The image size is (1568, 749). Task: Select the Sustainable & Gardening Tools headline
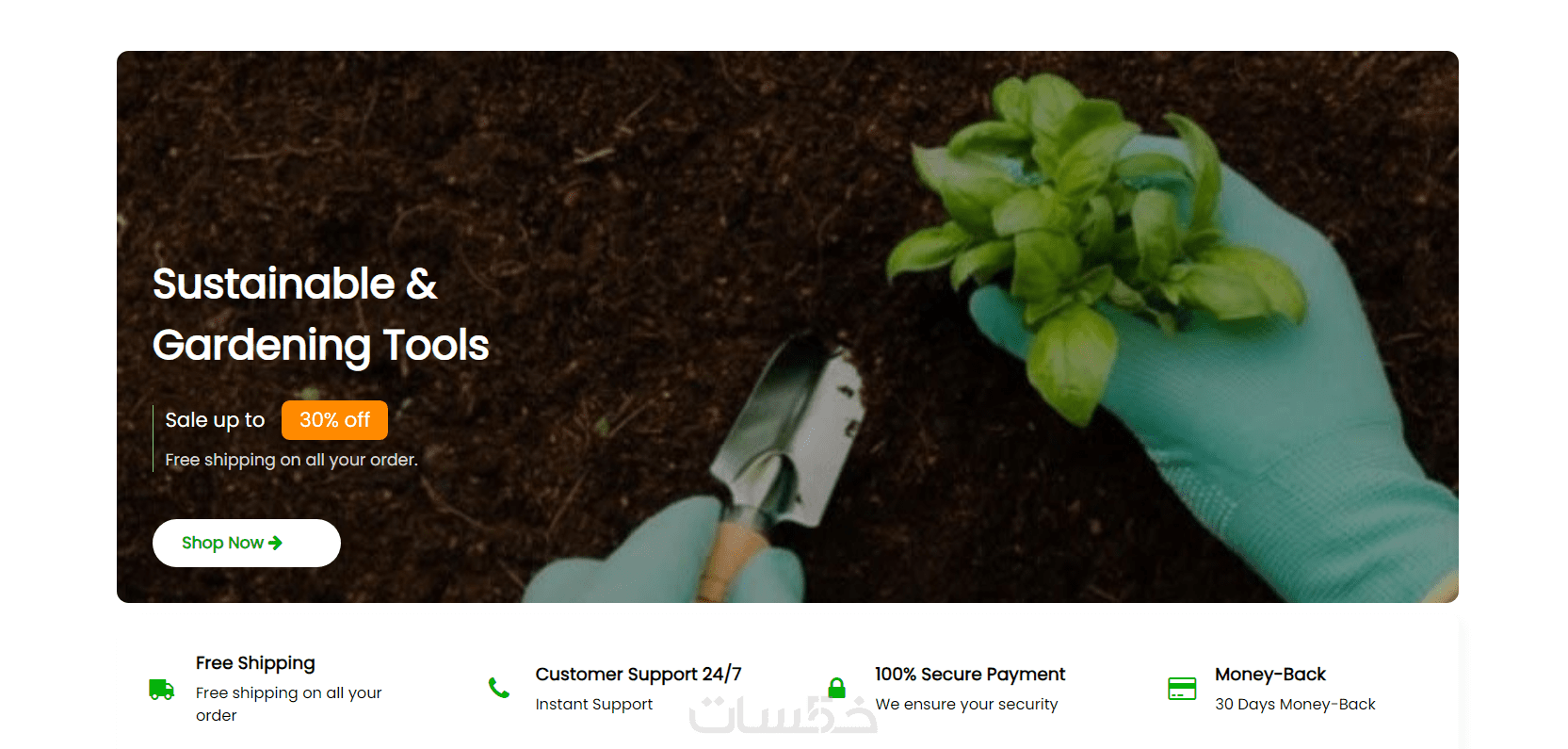320,315
